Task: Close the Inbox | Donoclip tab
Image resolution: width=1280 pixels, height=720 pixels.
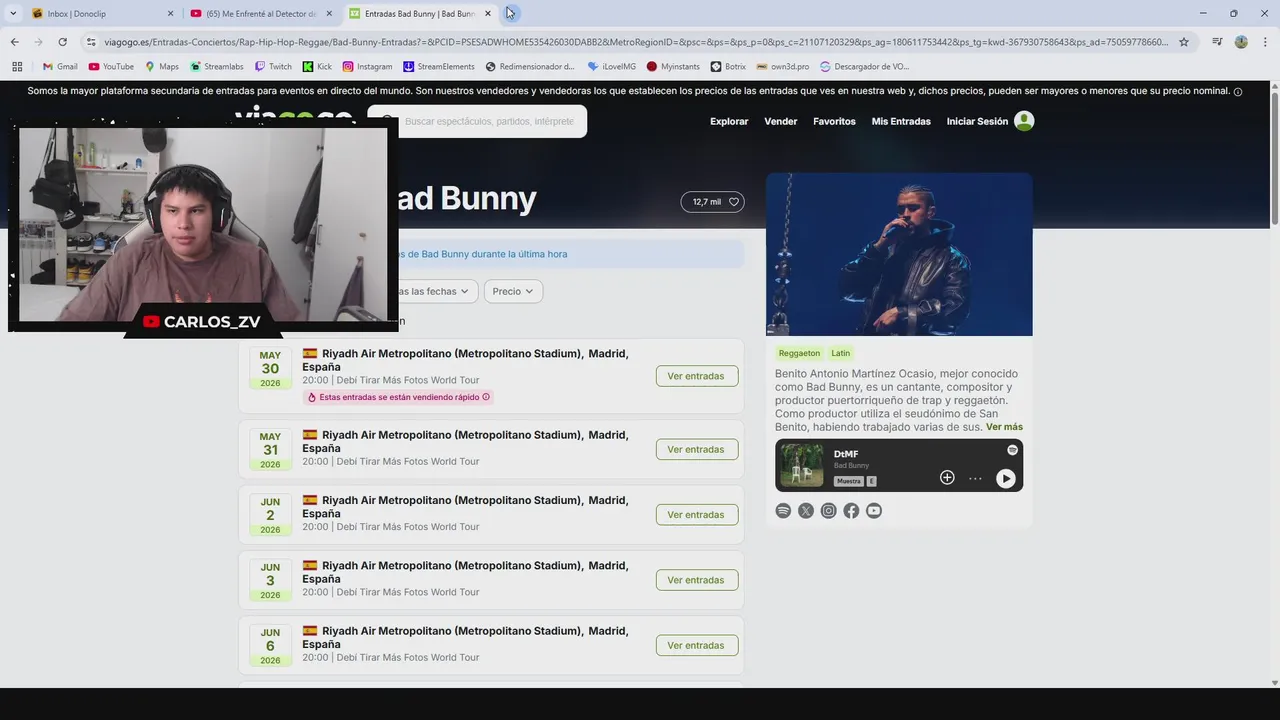Action: [170, 13]
